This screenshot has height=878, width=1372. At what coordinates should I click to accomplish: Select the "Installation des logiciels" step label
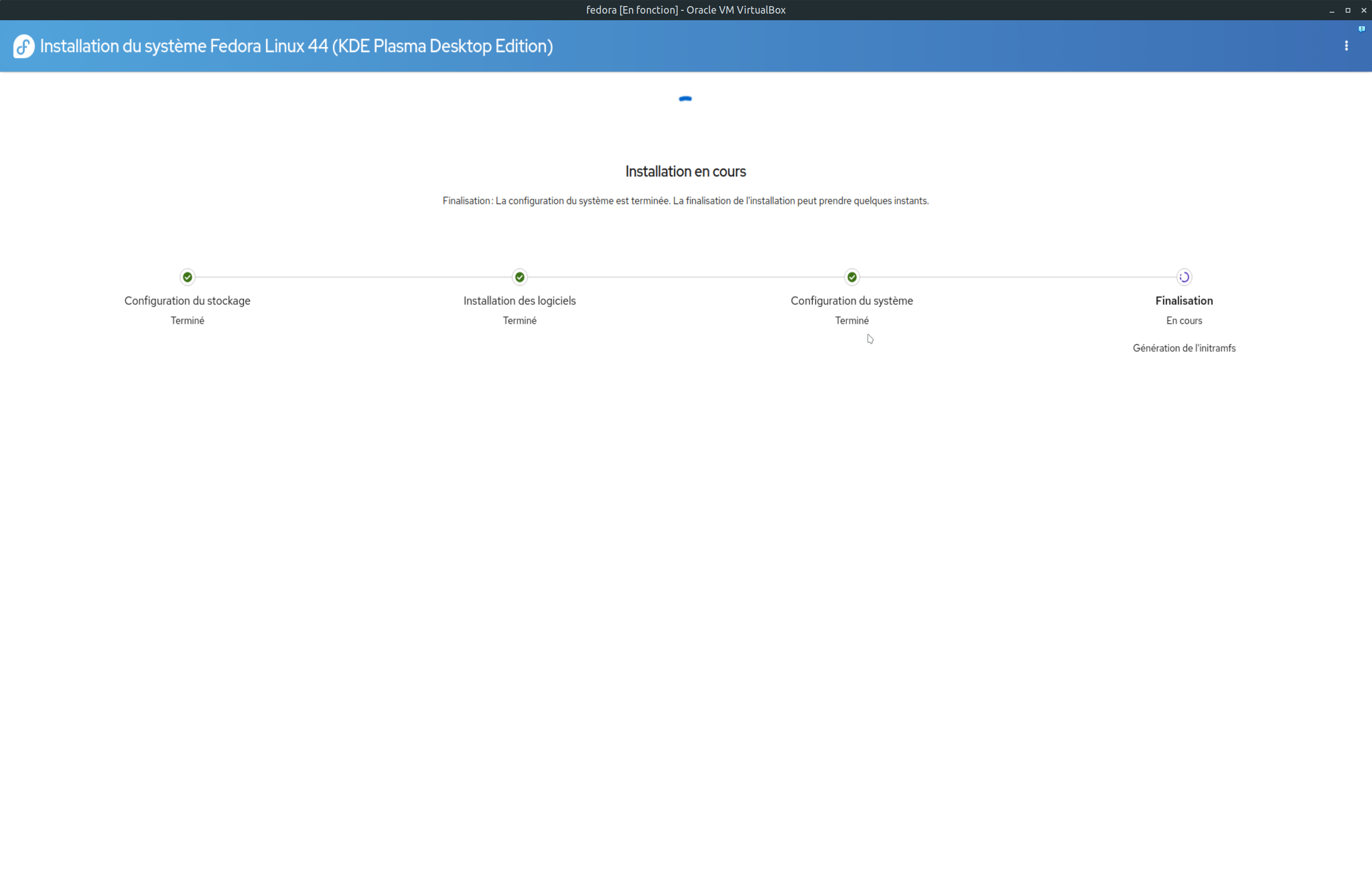pyautogui.click(x=519, y=301)
